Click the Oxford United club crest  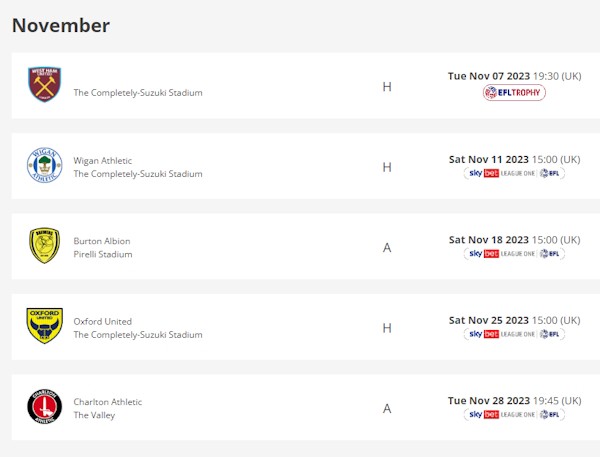44,326
